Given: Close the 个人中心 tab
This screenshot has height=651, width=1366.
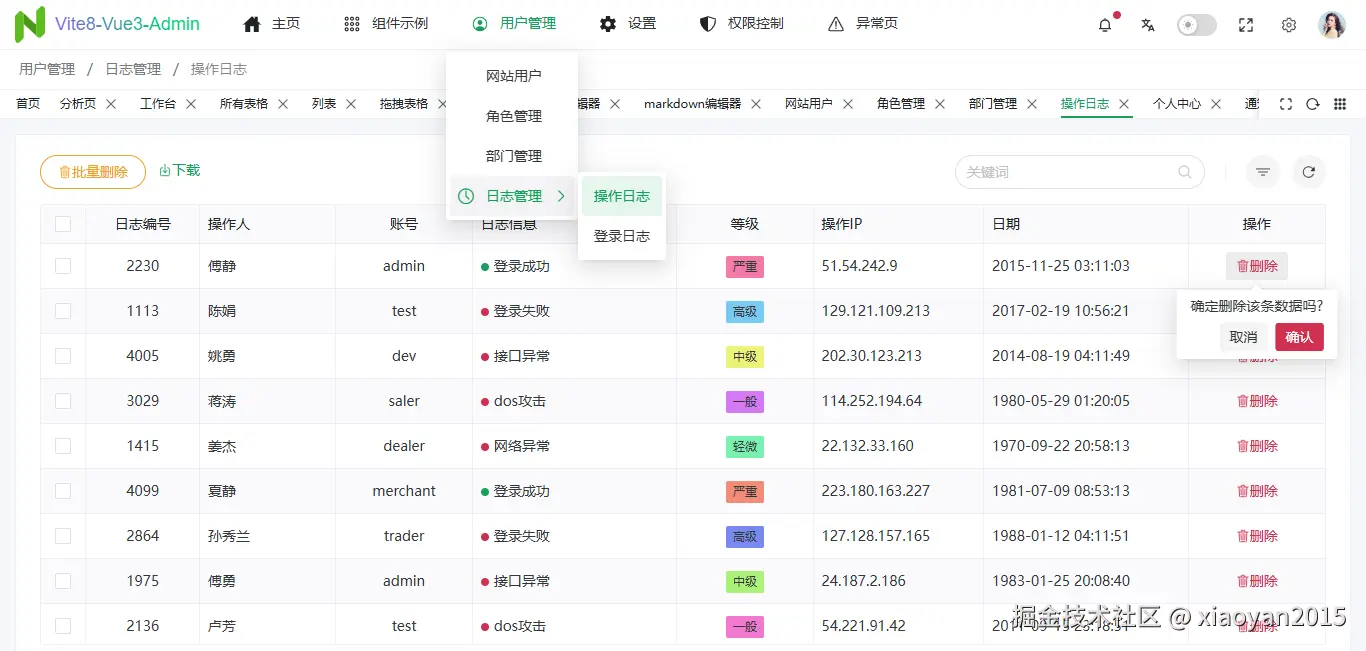Looking at the screenshot, I should tap(1216, 104).
